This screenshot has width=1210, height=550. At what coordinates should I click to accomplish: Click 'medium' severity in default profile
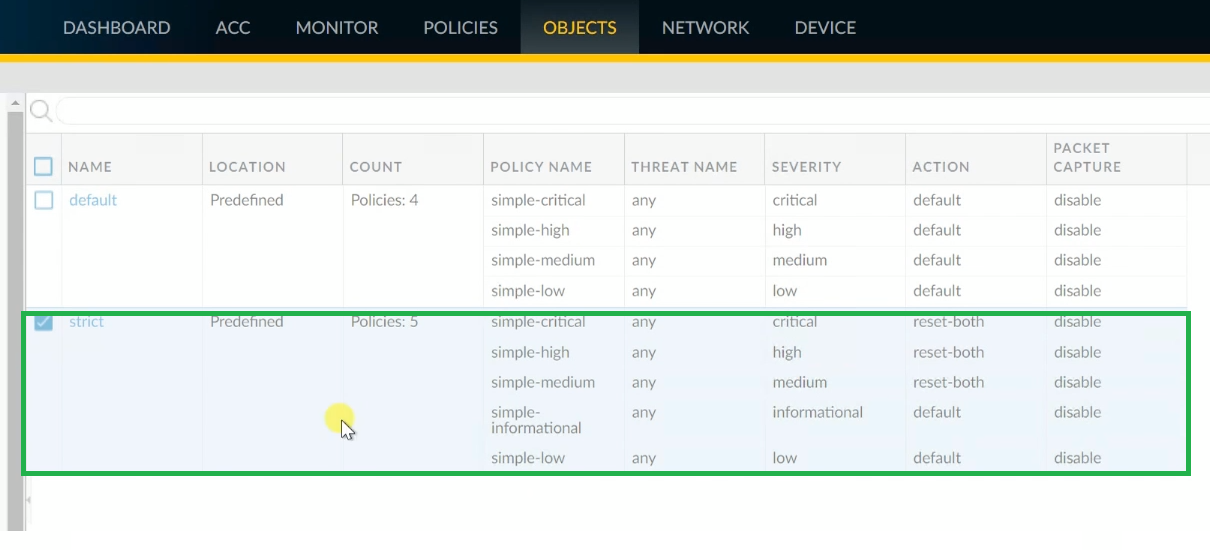pos(799,260)
